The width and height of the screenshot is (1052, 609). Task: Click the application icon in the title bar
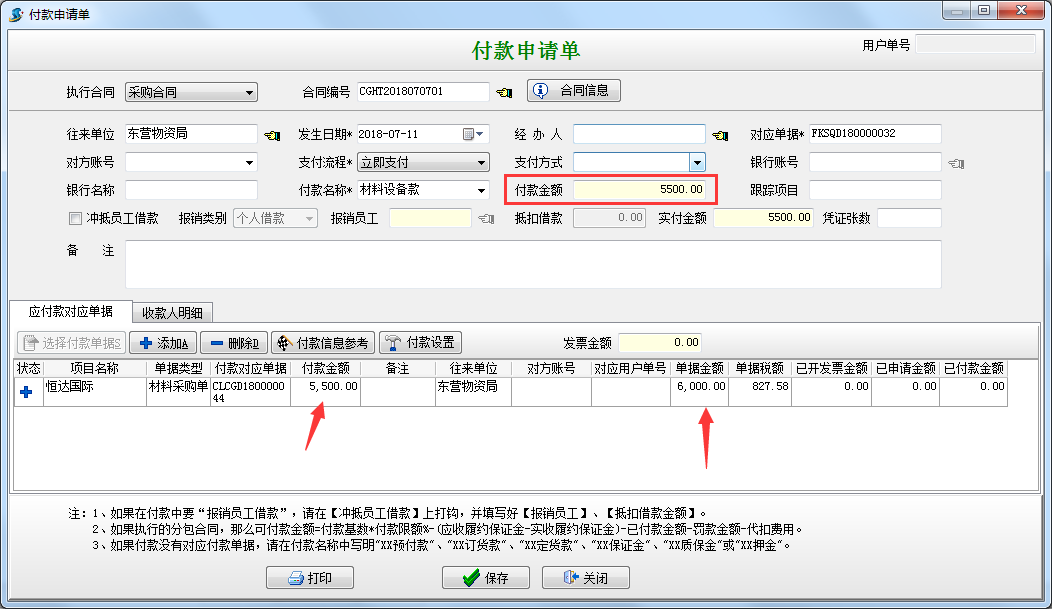15,14
